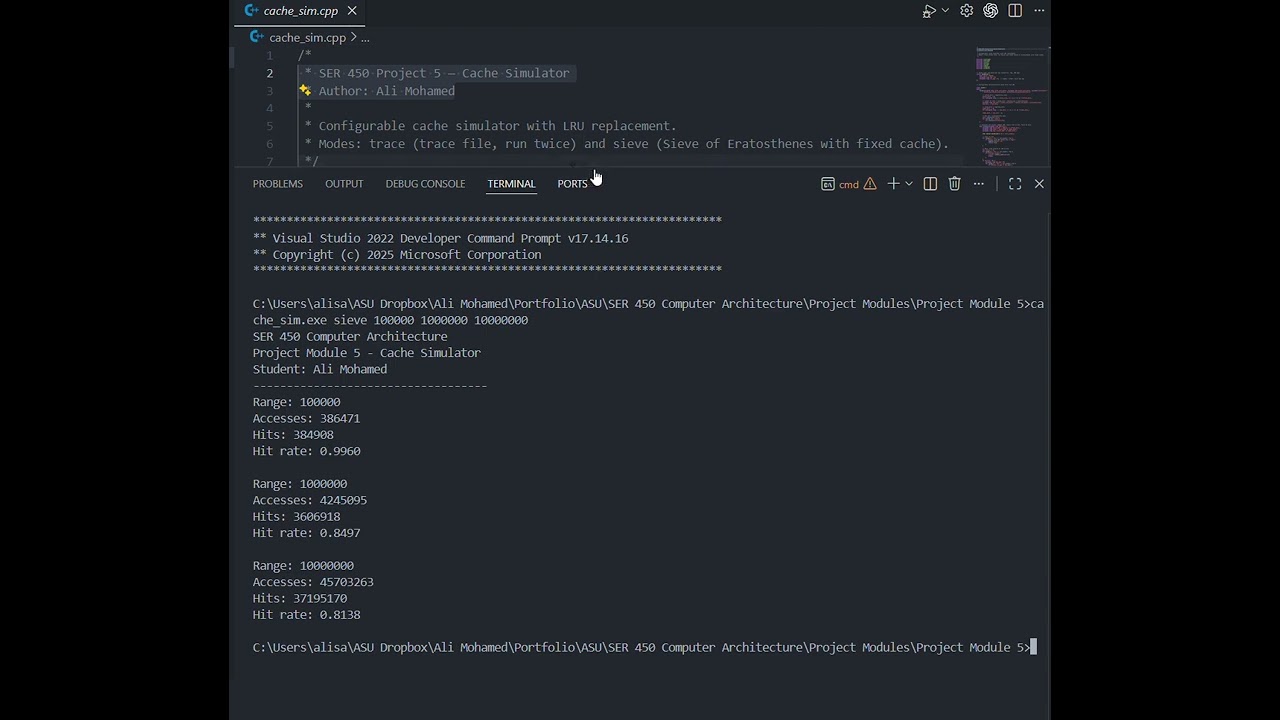
Task: Click the Debug C/C++ File run icon
Action: [x=929, y=11]
